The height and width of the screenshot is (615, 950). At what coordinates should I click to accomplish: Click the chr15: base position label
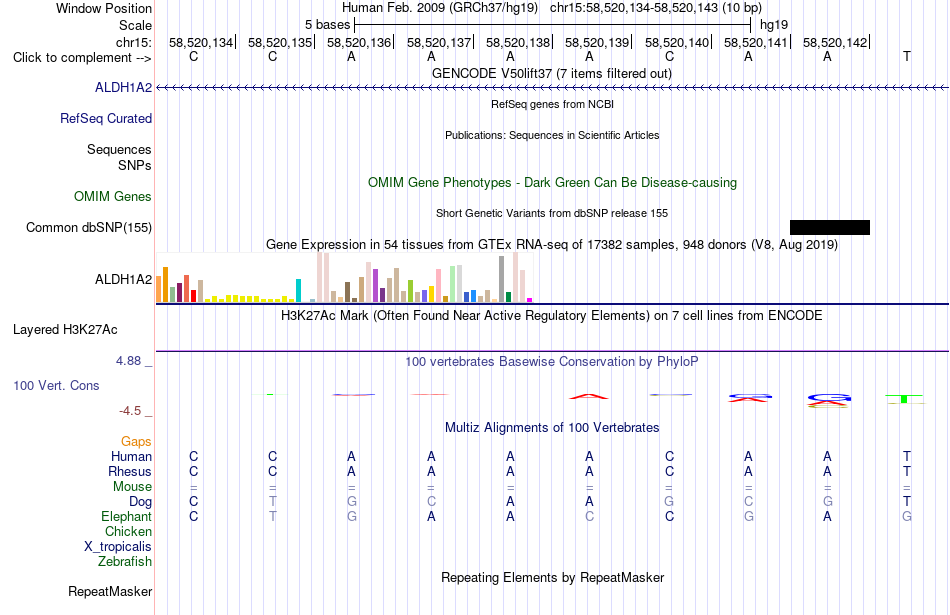coord(133,42)
